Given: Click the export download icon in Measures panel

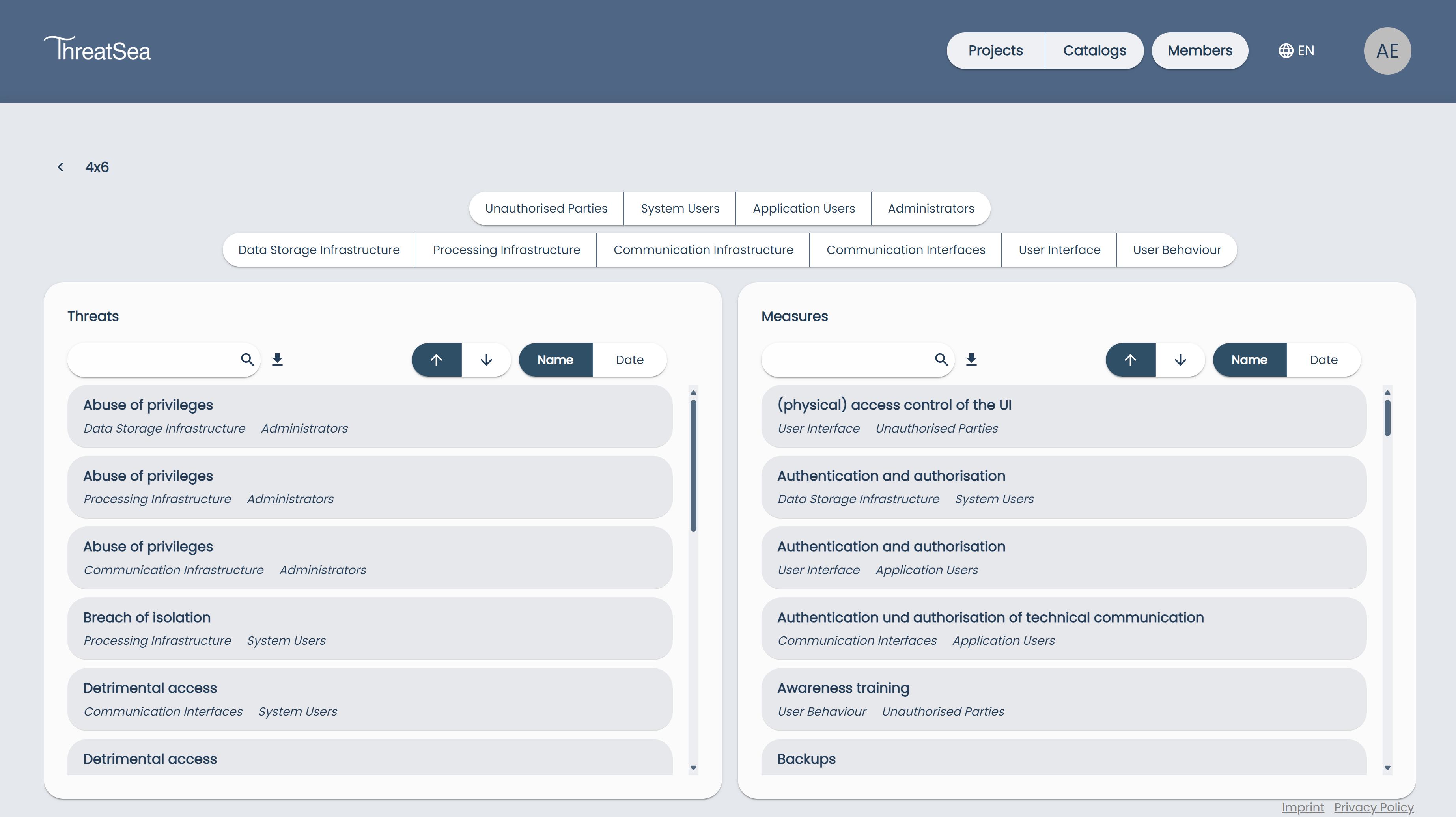Looking at the screenshot, I should pos(972,359).
